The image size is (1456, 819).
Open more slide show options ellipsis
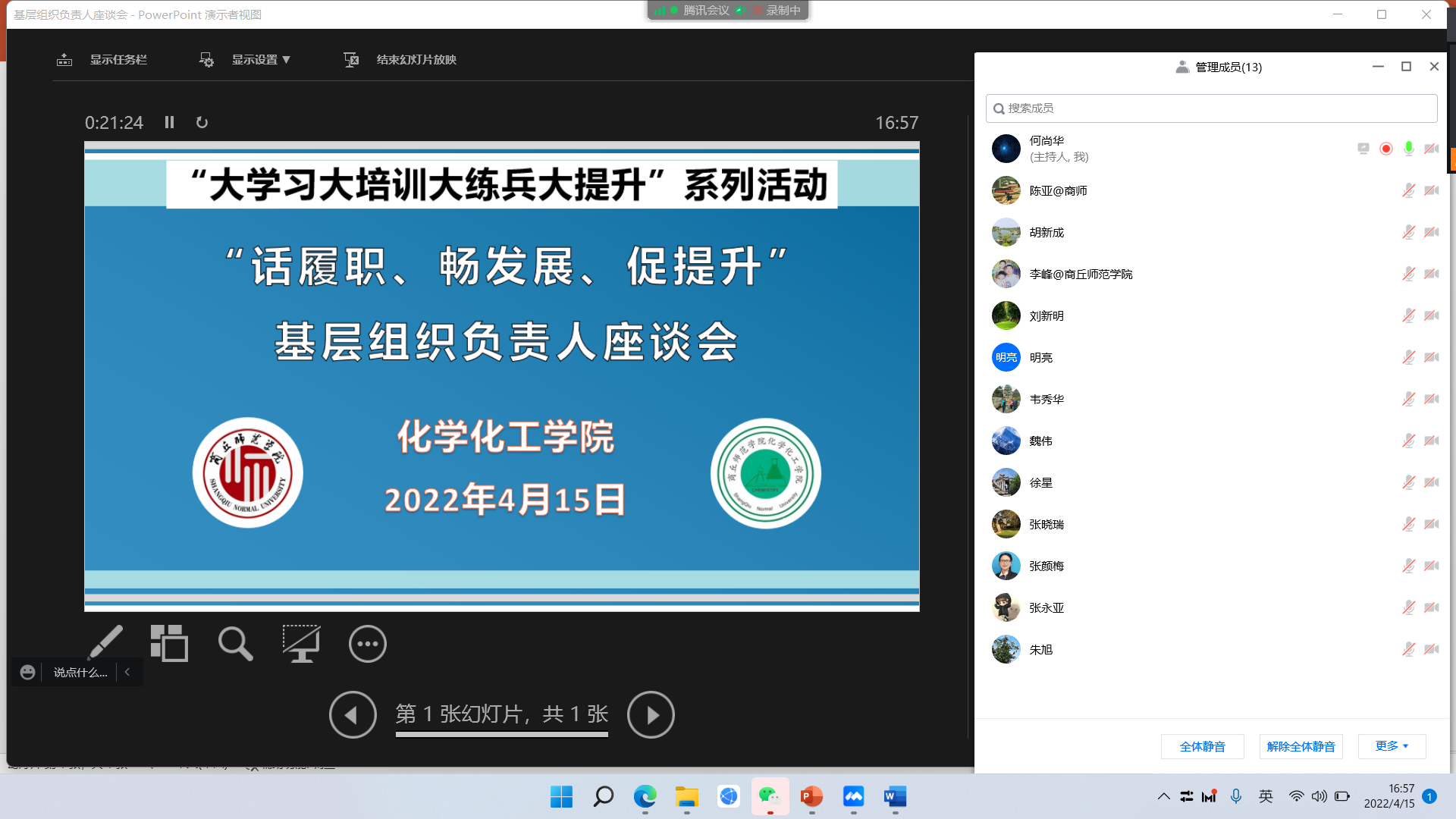[x=367, y=644]
